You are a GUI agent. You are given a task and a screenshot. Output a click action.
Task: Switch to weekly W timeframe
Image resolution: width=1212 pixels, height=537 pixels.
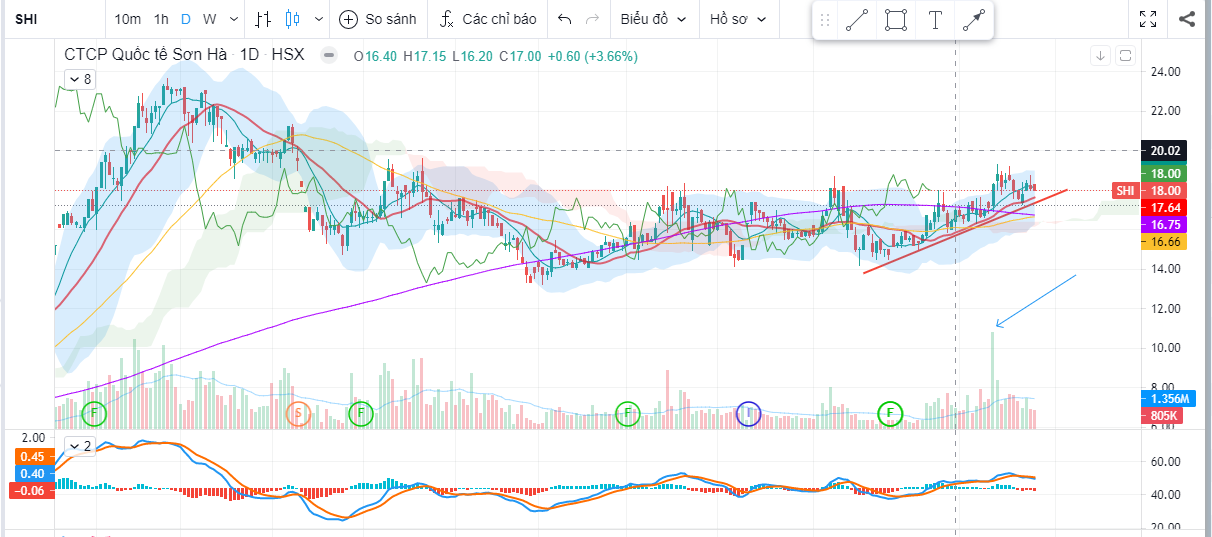[209, 19]
